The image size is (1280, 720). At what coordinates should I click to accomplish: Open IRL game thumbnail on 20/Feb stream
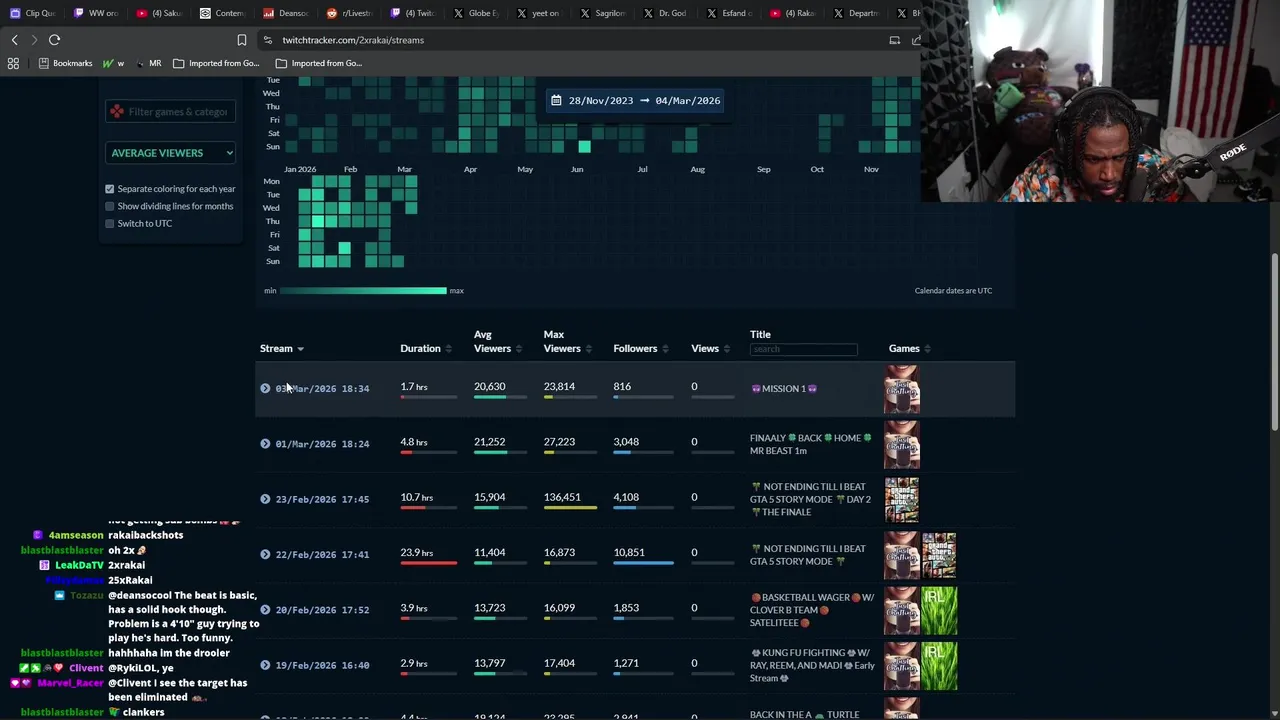(939, 610)
